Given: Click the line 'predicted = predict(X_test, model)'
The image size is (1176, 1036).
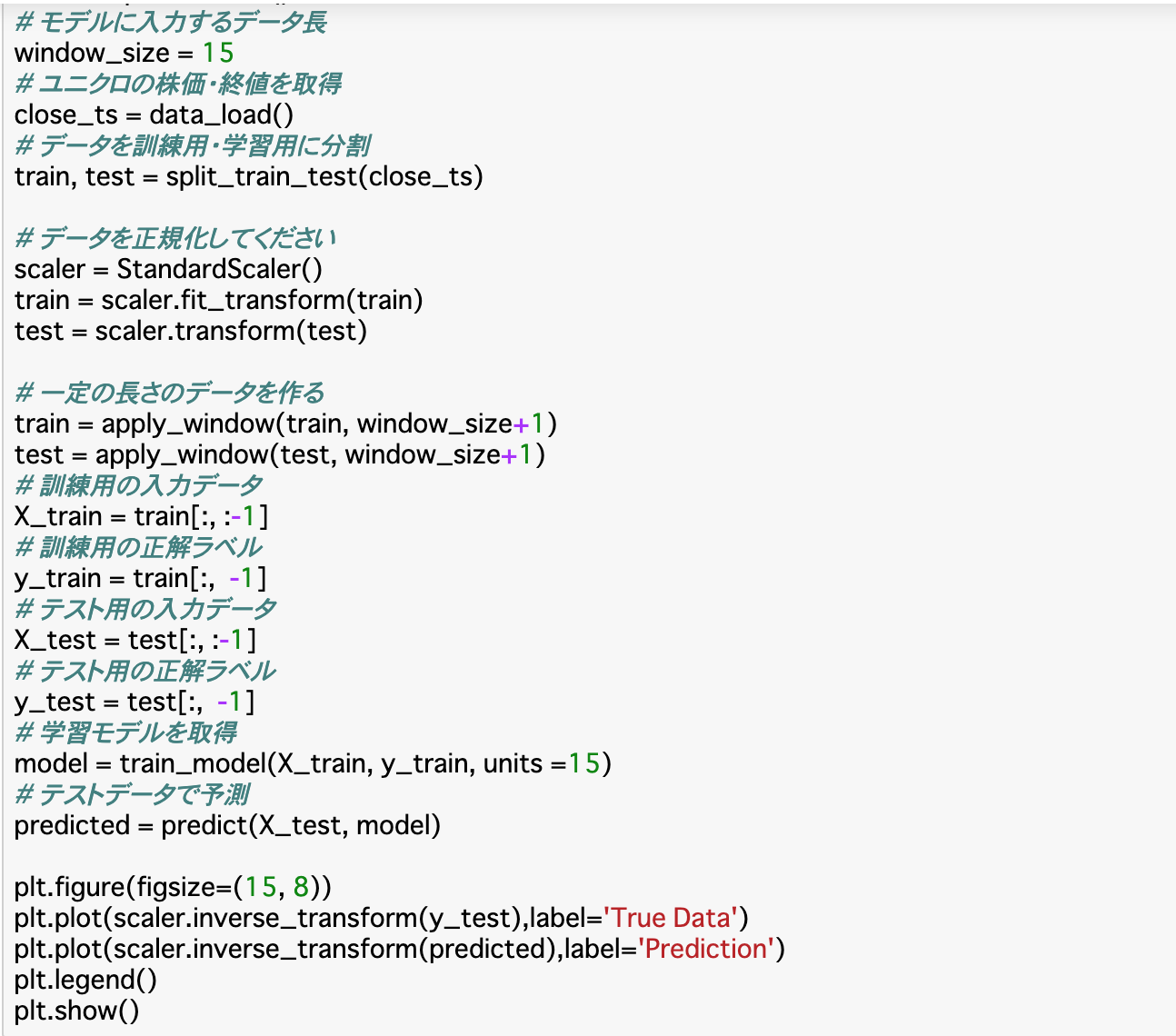Looking at the screenshot, I should 228,825.
